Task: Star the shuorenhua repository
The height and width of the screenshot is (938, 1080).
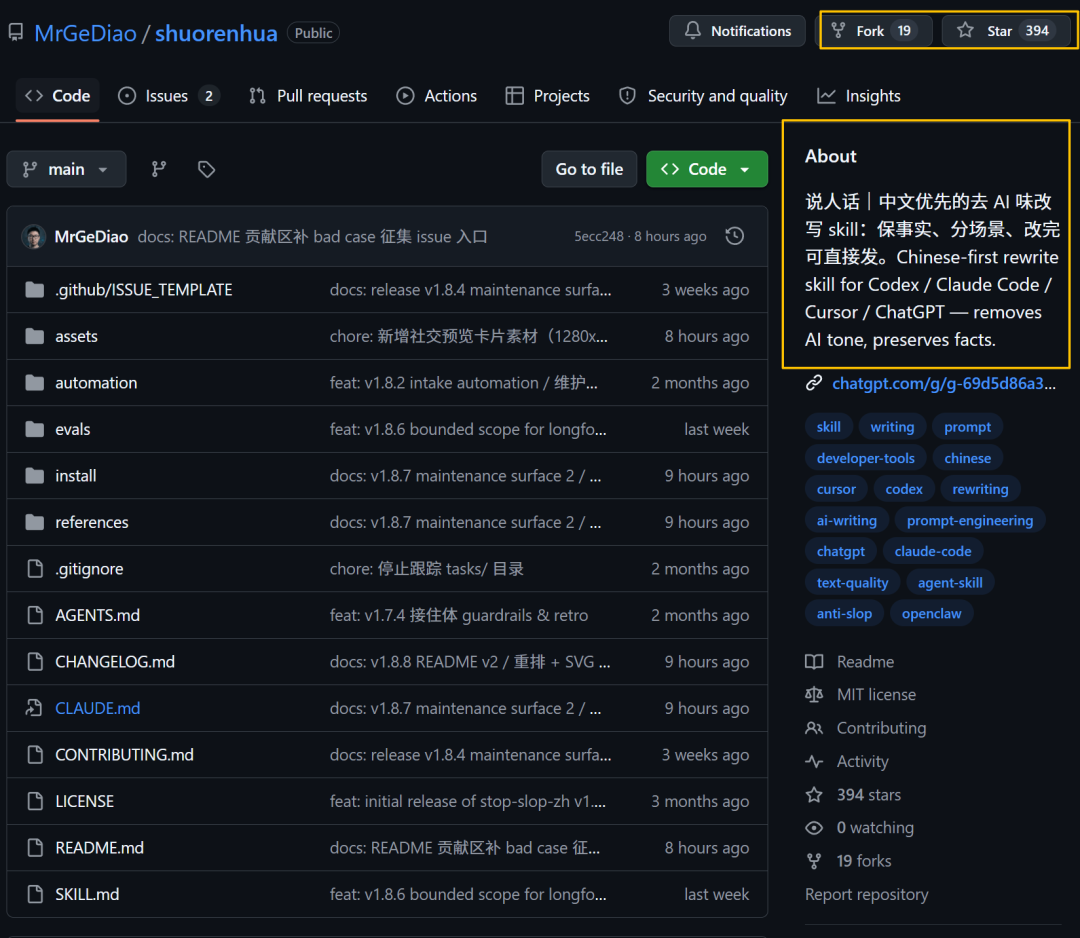Action: point(1006,31)
